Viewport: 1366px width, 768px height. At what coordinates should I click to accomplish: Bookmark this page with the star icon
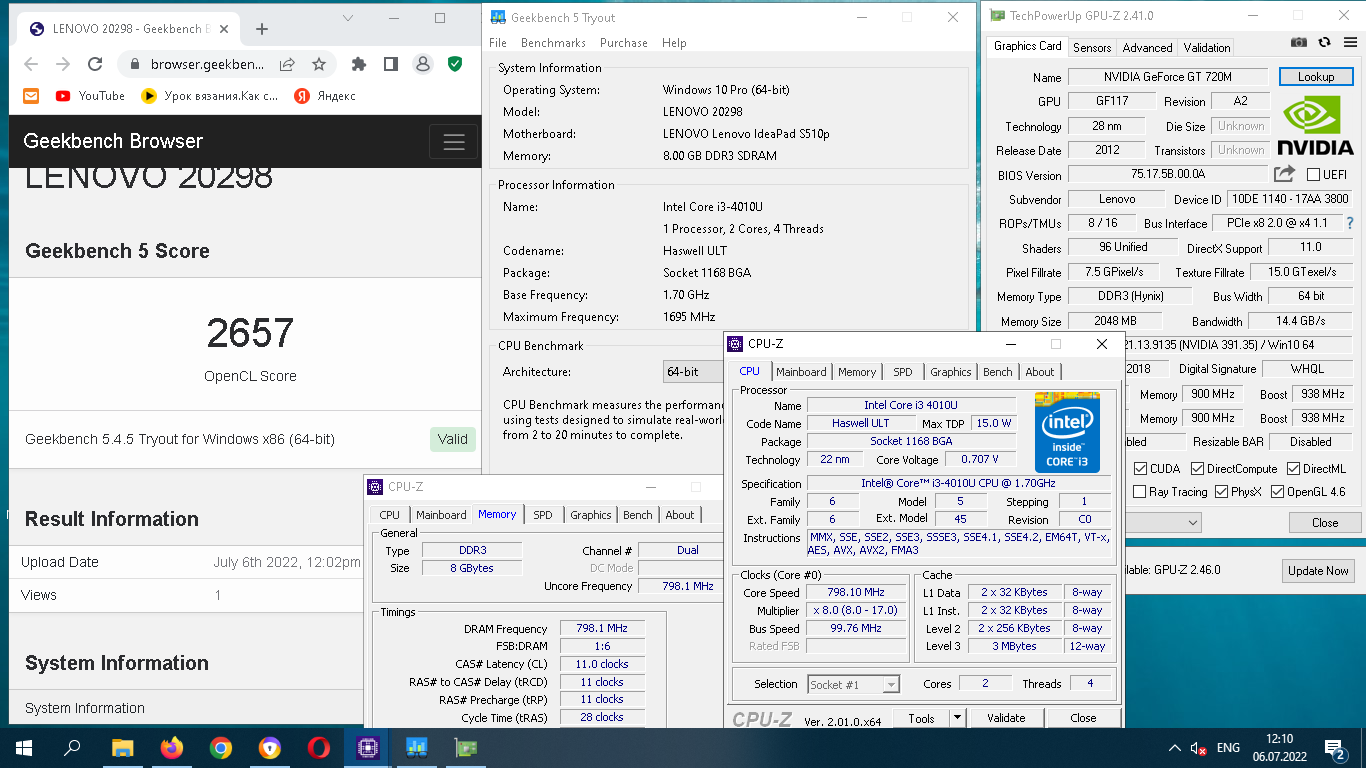click(x=319, y=64)
